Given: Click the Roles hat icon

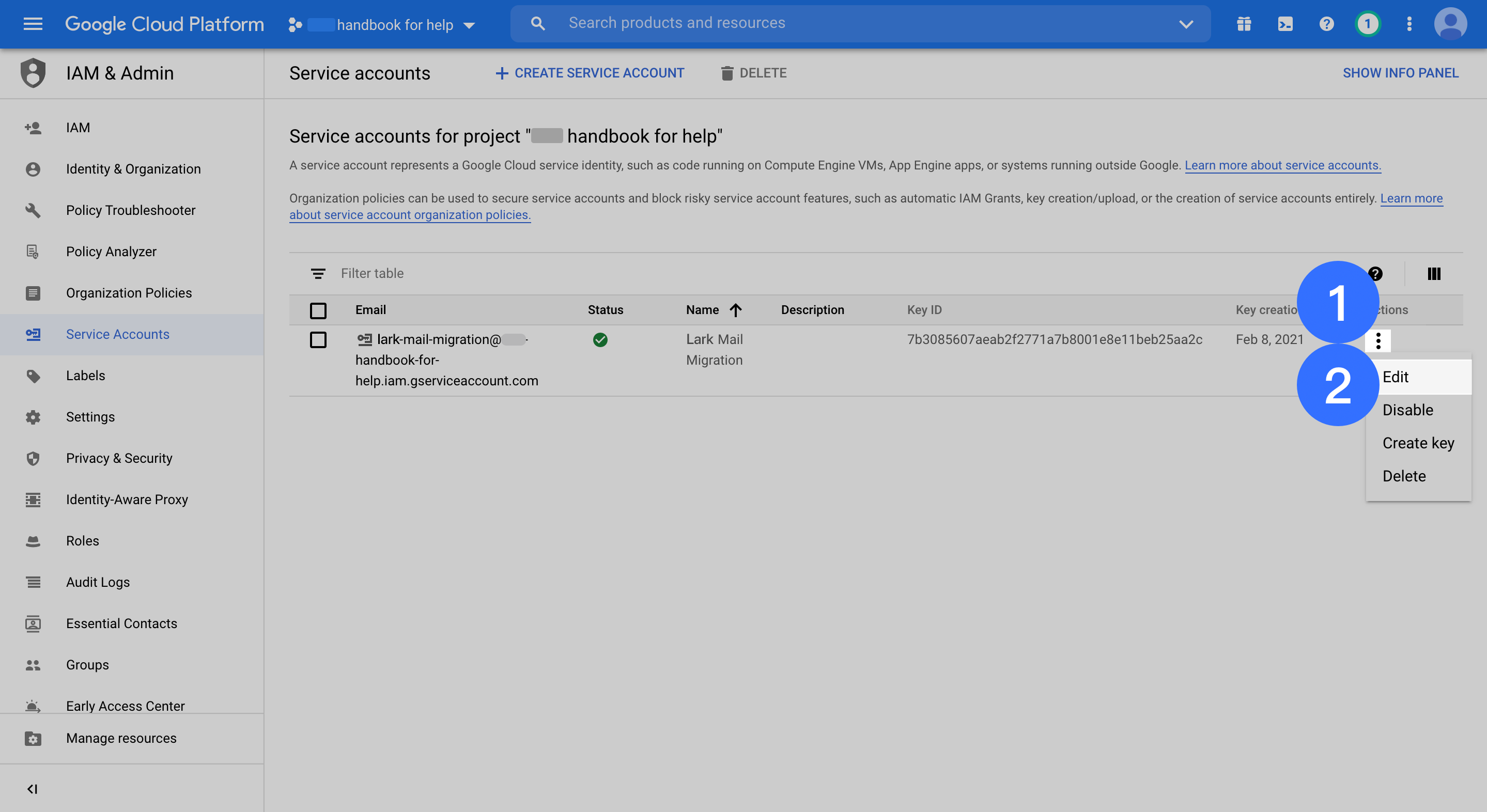Looking at the screenshot, I should pyautogui.click(x=33, y=541).
